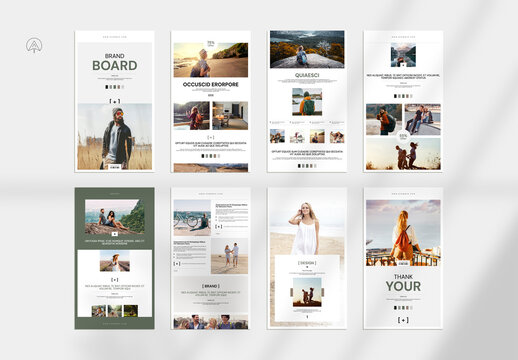Open the mountain overlook photo atop Quiaesci card
Viewport: 518px width, 360px height.
click(307, 49)
